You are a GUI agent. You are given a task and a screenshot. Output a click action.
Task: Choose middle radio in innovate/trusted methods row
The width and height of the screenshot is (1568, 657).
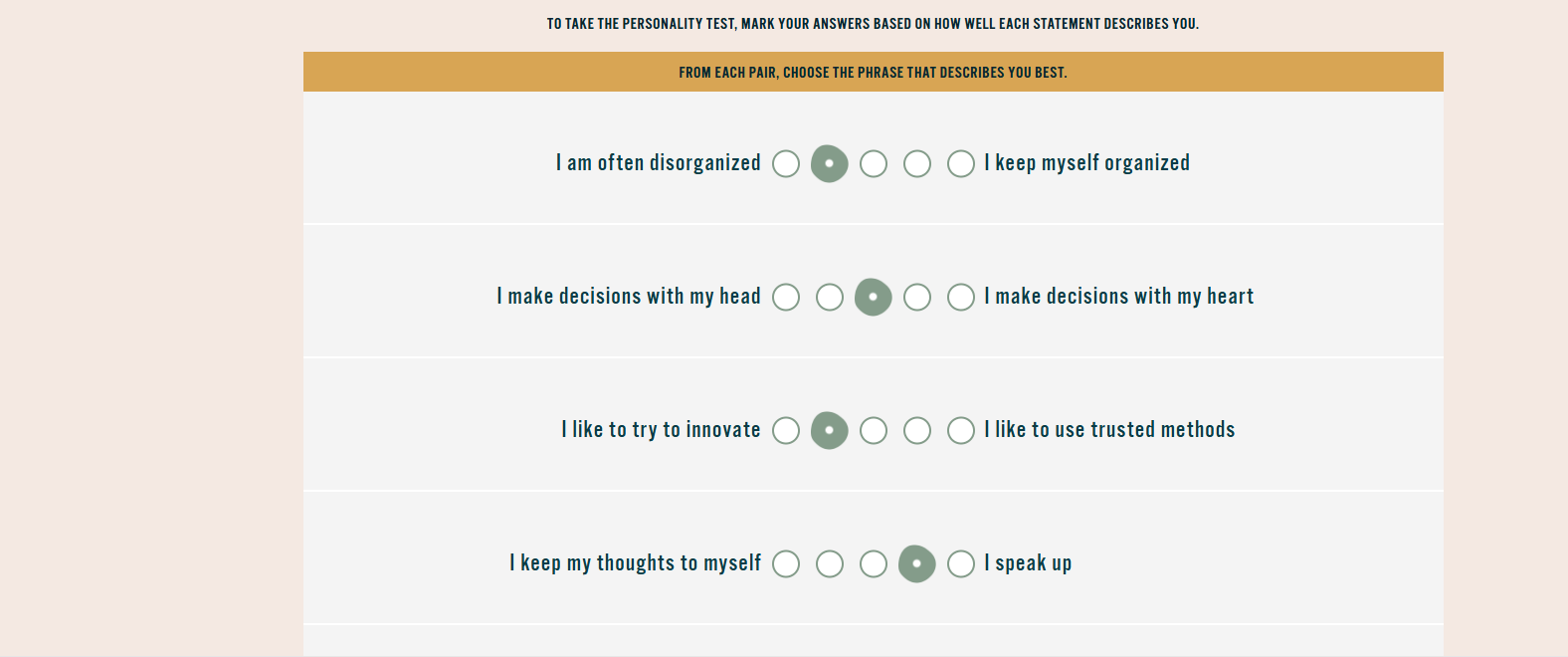[x=874, y=431]
